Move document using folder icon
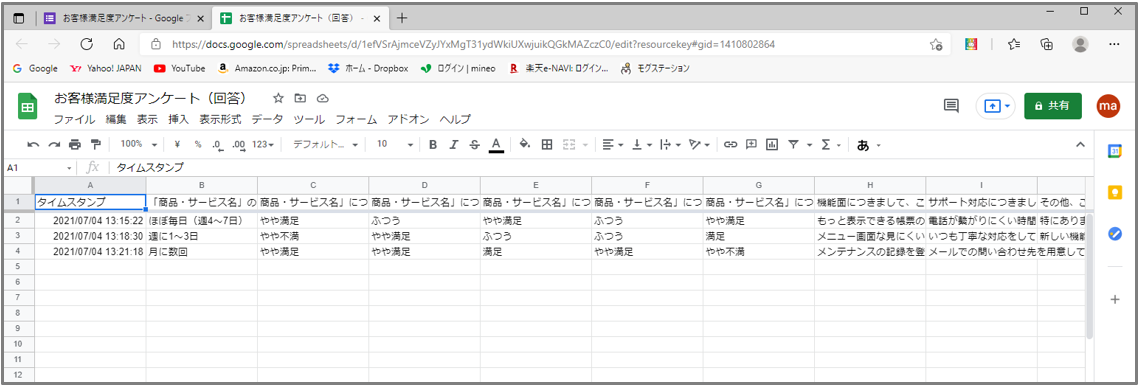1140x387 pixels. coord(300,98)
